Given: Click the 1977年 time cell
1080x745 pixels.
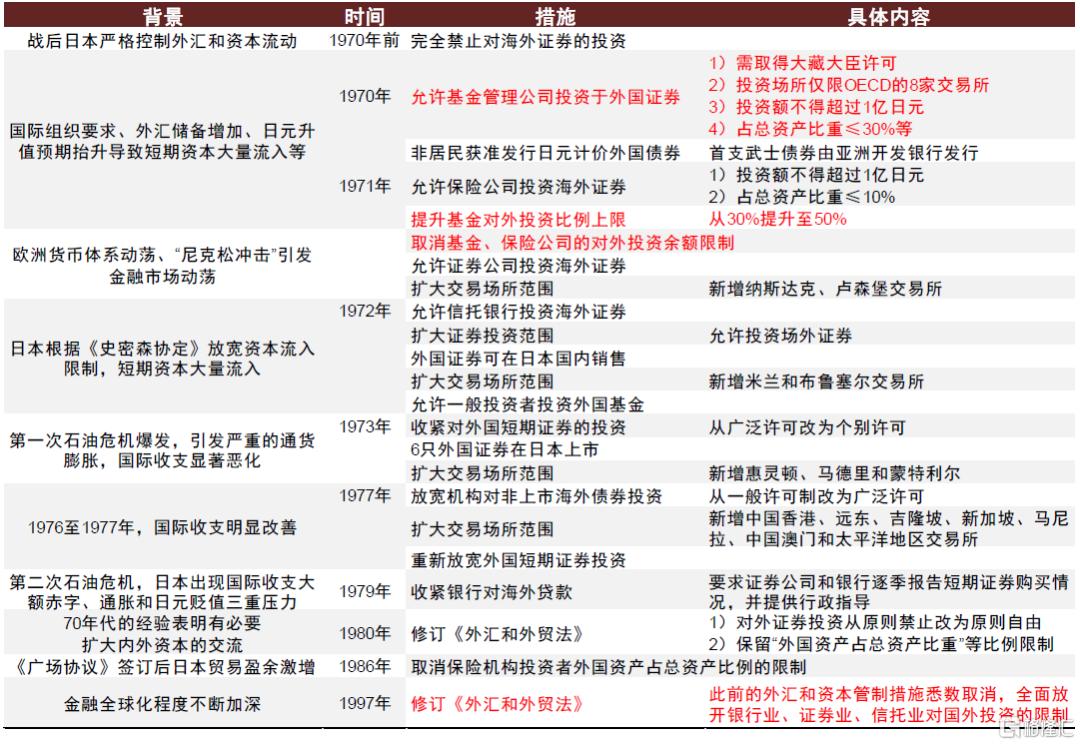Looking at the screenshot, I should pyautogui.click(x=364, y=495).
